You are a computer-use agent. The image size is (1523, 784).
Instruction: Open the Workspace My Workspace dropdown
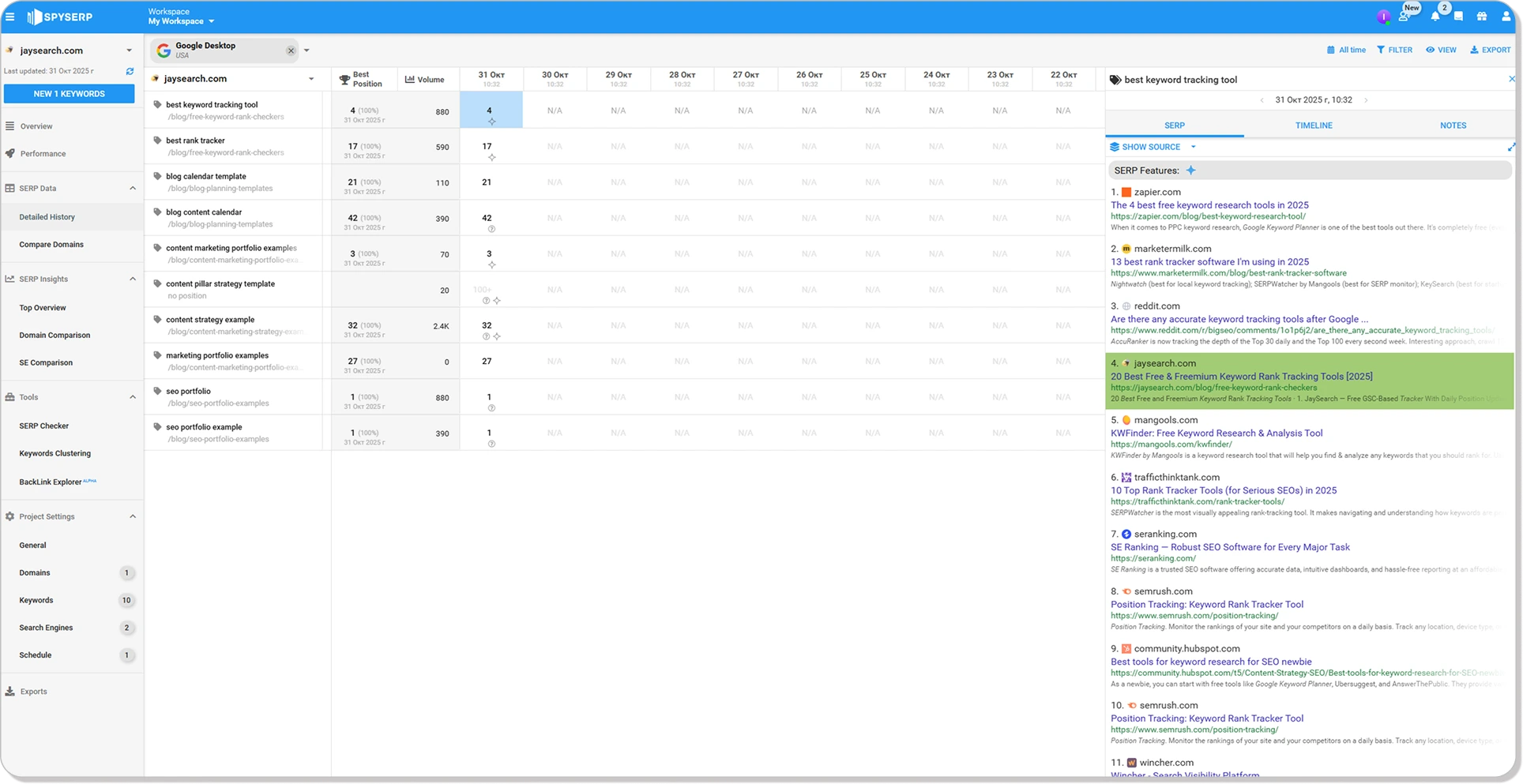pos(181,17)
